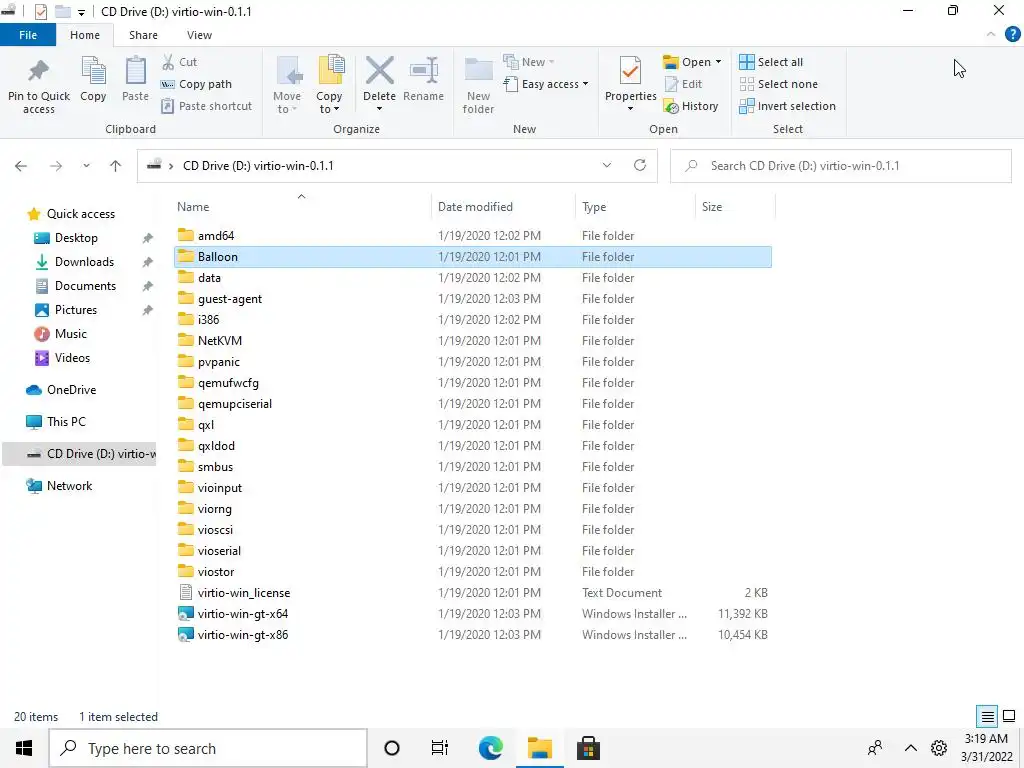The width and height of the screenshot is (1024, 768).
Task: Open History for the selected item
Action: 690,106
